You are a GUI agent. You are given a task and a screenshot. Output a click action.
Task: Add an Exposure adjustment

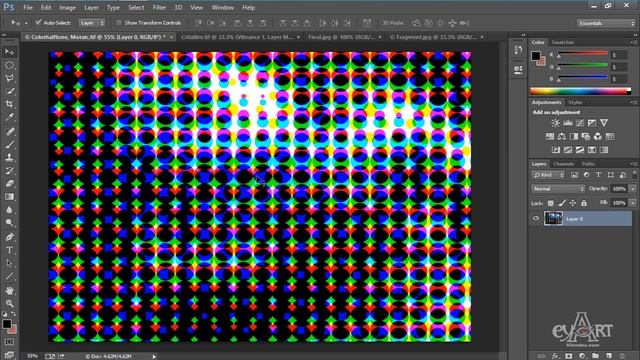coord(592,123)
